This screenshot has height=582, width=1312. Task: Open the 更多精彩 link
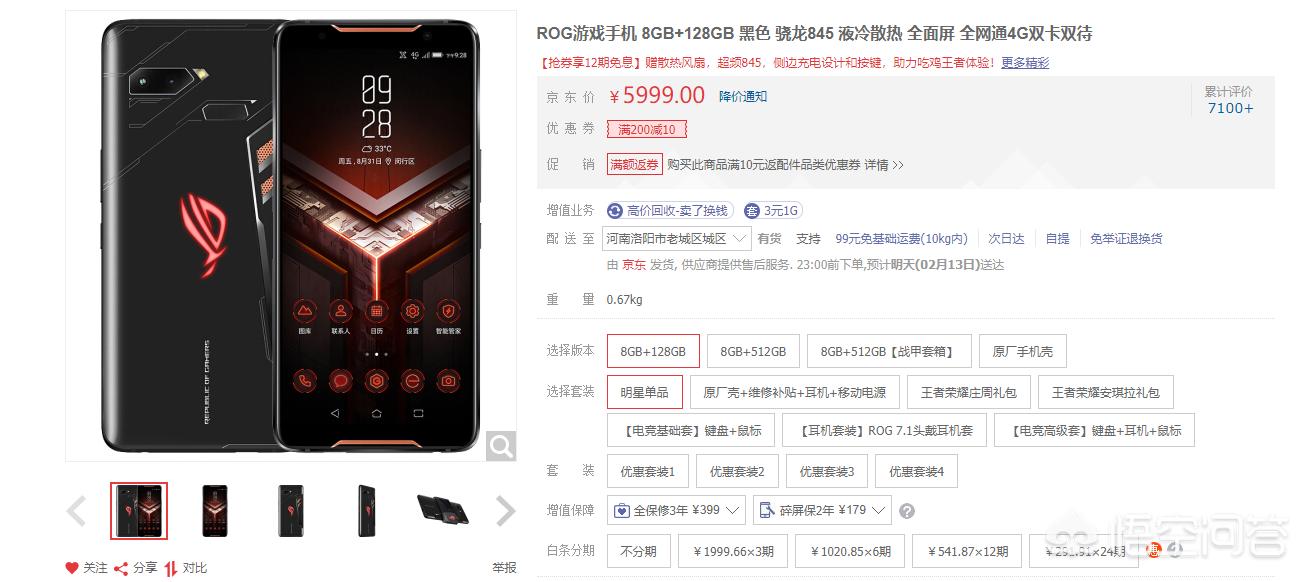(x=1025, y=63)
